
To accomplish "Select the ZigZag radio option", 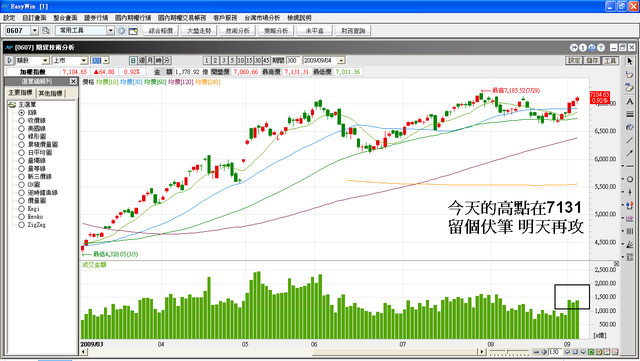I will click(x=21, y=225).
